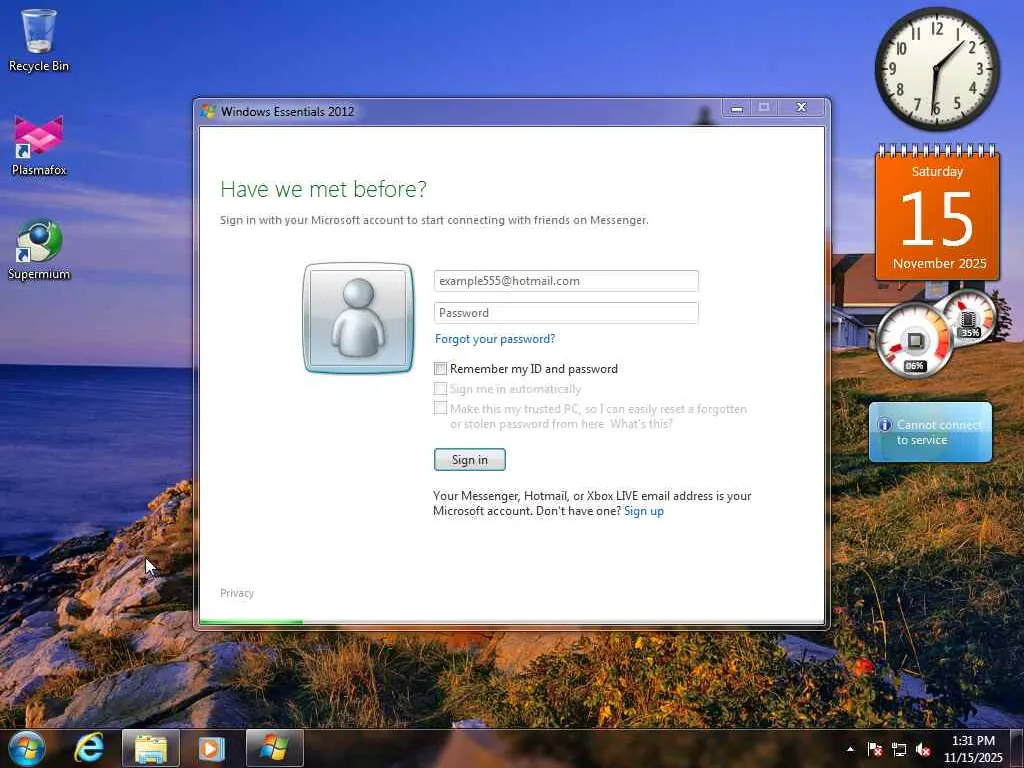Click the analog clock desktop gadget
This screenshot has height=768, width=1024.
[x=936, y=69]
